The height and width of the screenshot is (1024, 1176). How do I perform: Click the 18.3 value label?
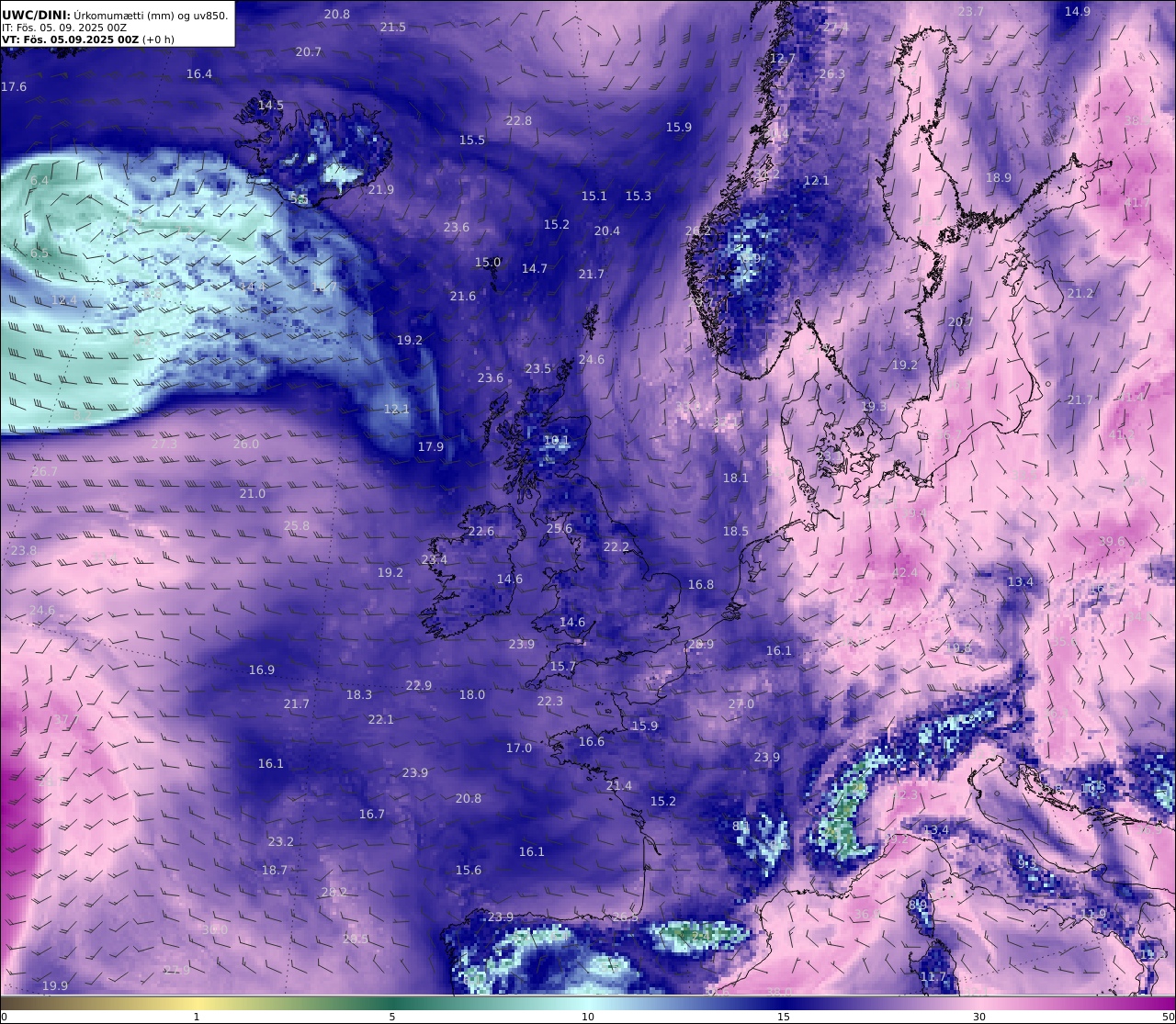(359, 695)
